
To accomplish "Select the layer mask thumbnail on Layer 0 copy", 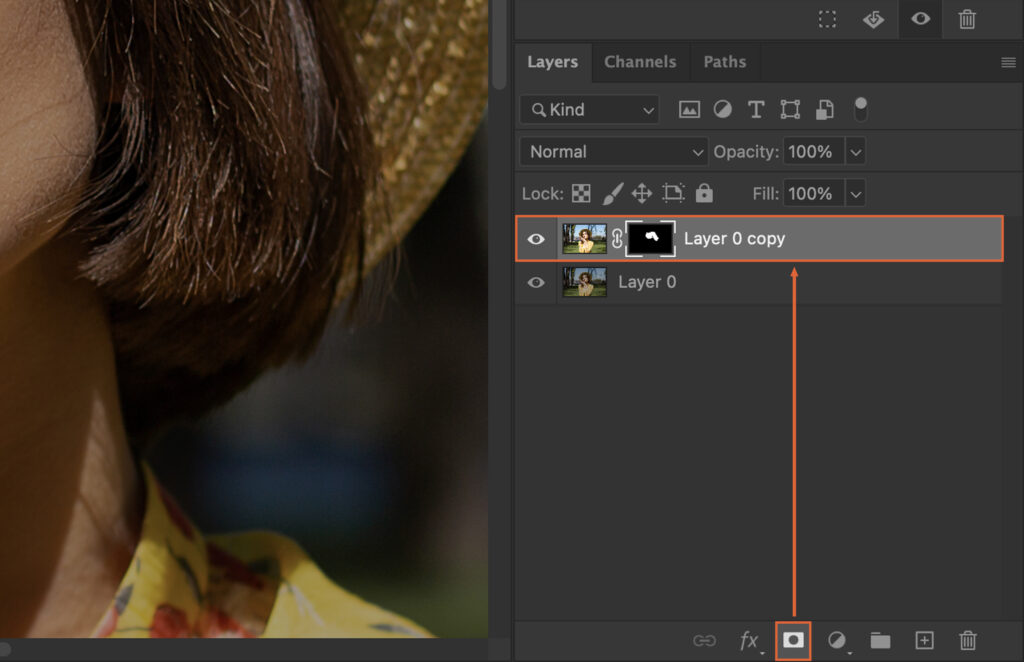I will pyautogui.click(x=651, y=238).
